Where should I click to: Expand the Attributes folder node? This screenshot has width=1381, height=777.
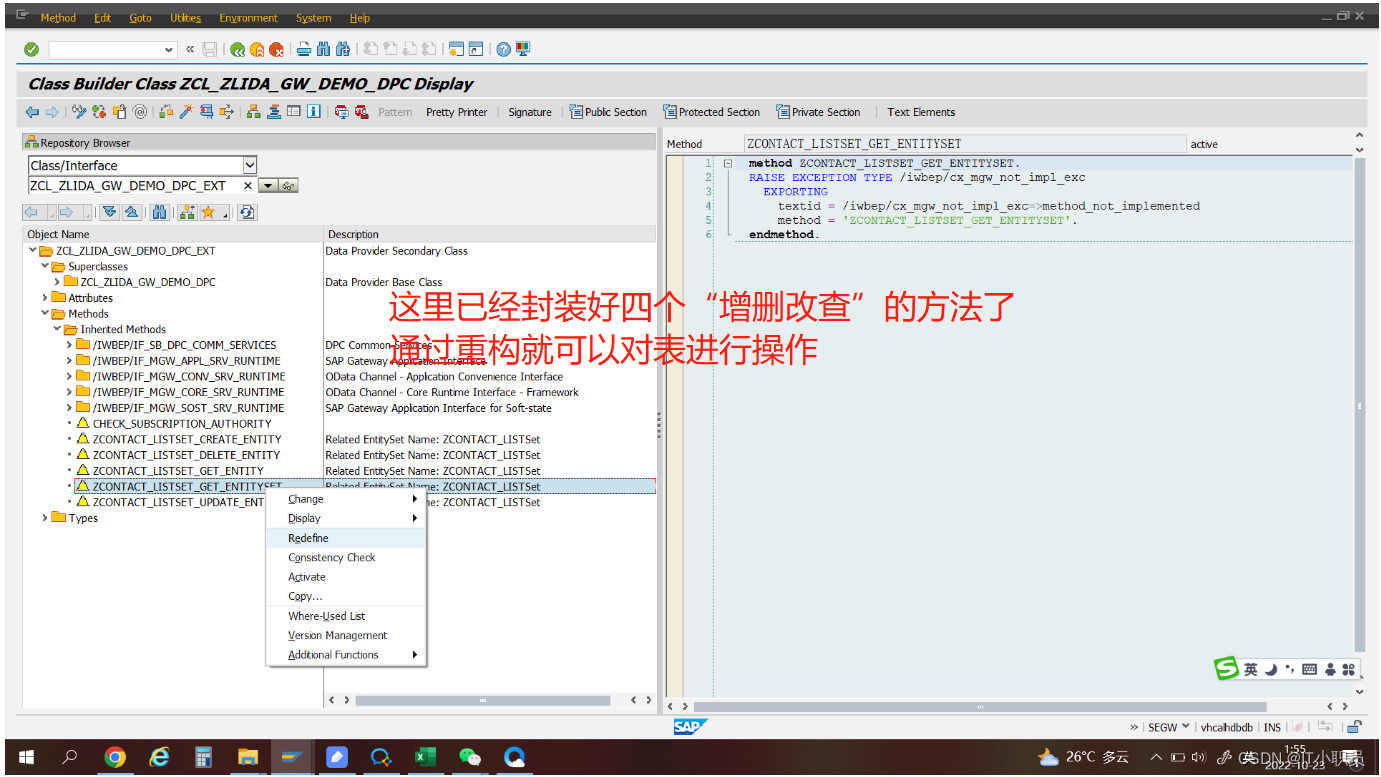pos(45,298)
